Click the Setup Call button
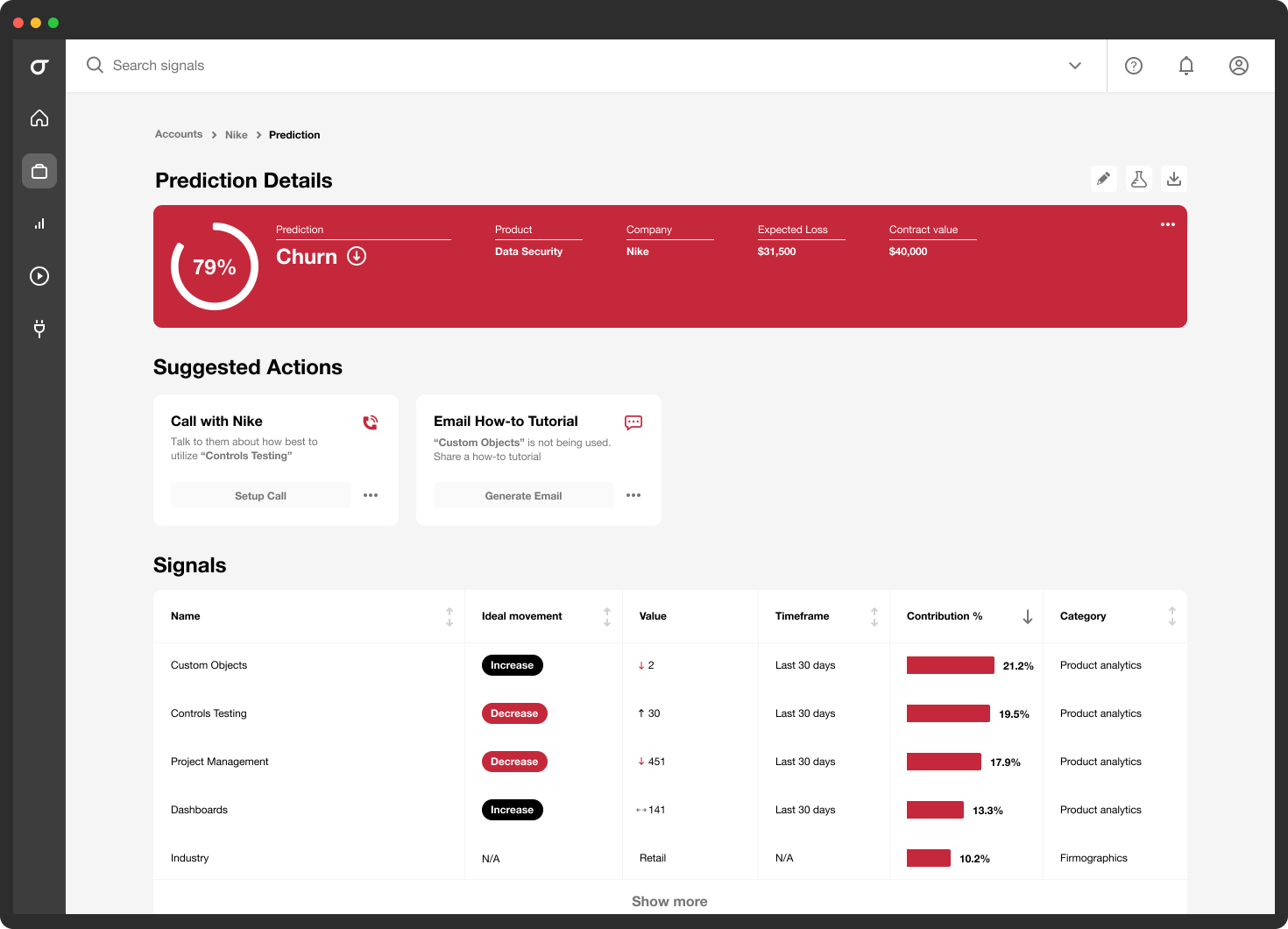The height and width of the screenshot is (929, 1288). [261, 495]
